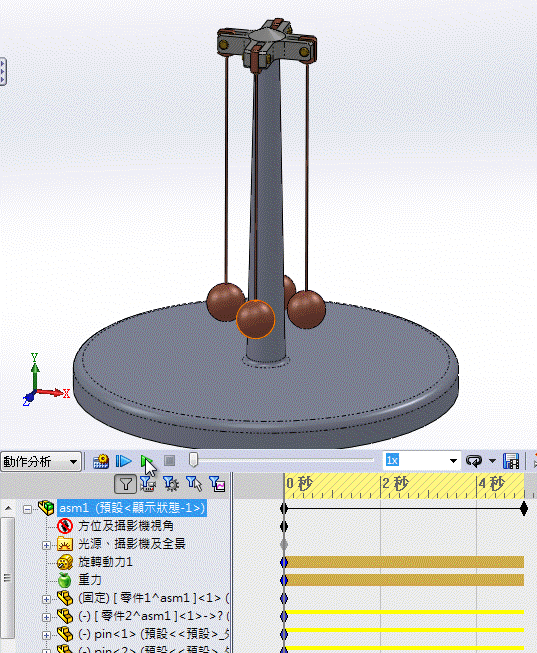Click asm1 end keyframe diamond
This screenshot has width=537, height=653.
tap(524, 508)
